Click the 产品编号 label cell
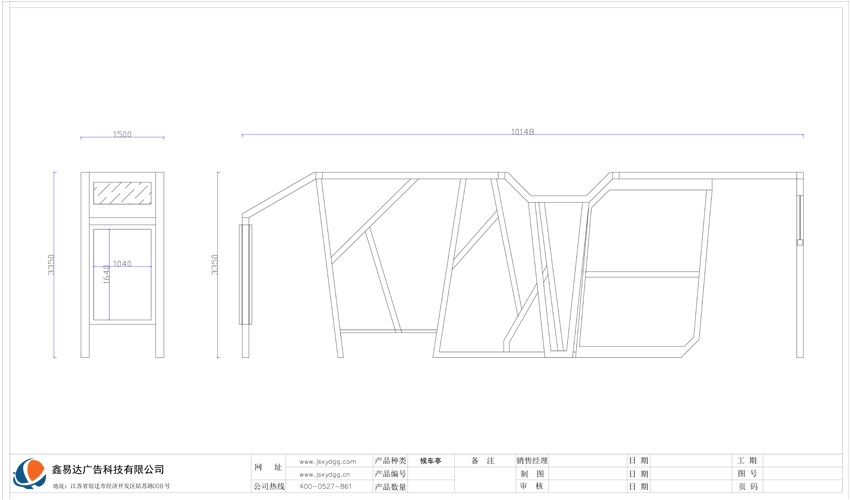 coord(390,474)
